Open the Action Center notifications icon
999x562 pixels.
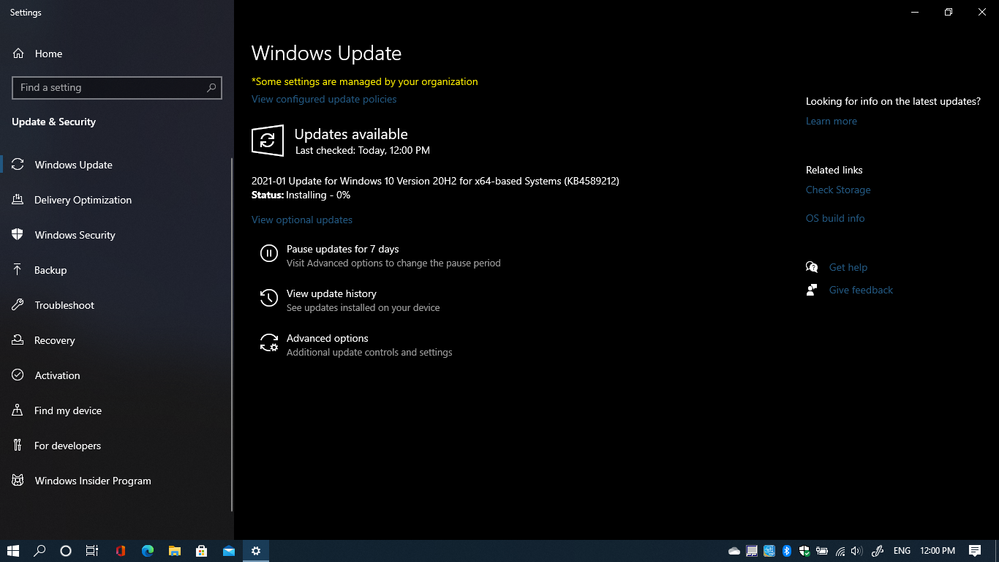[x=975, y=551]
